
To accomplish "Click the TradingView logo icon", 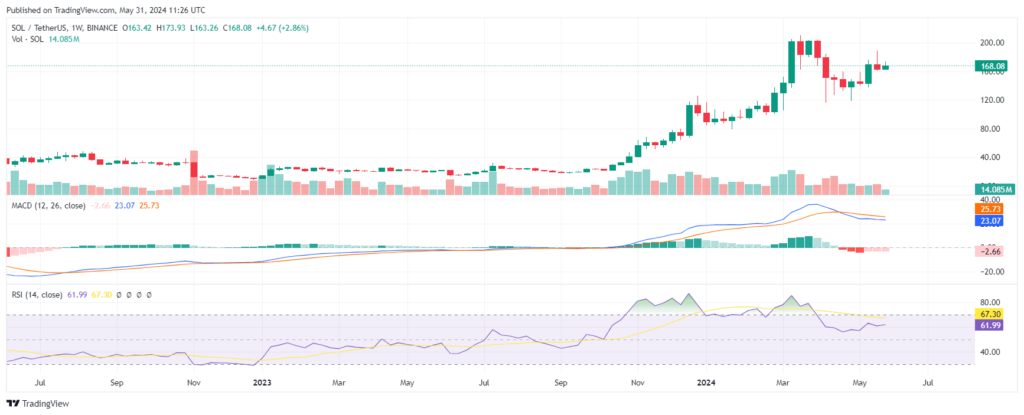I will click(13, 404).
